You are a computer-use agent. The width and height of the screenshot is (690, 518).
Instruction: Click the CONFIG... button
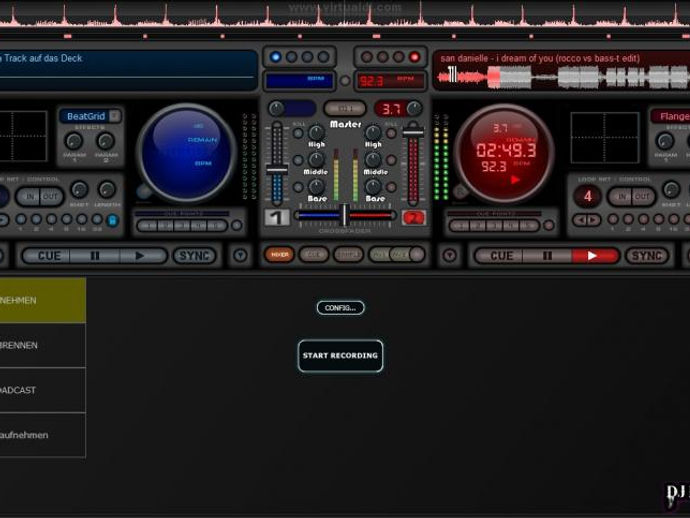pyautogui.click(x=341, y=308)
